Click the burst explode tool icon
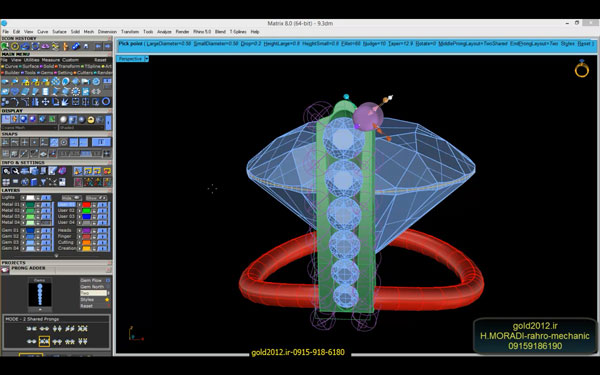The image size is (600, 375). (65, 101)
